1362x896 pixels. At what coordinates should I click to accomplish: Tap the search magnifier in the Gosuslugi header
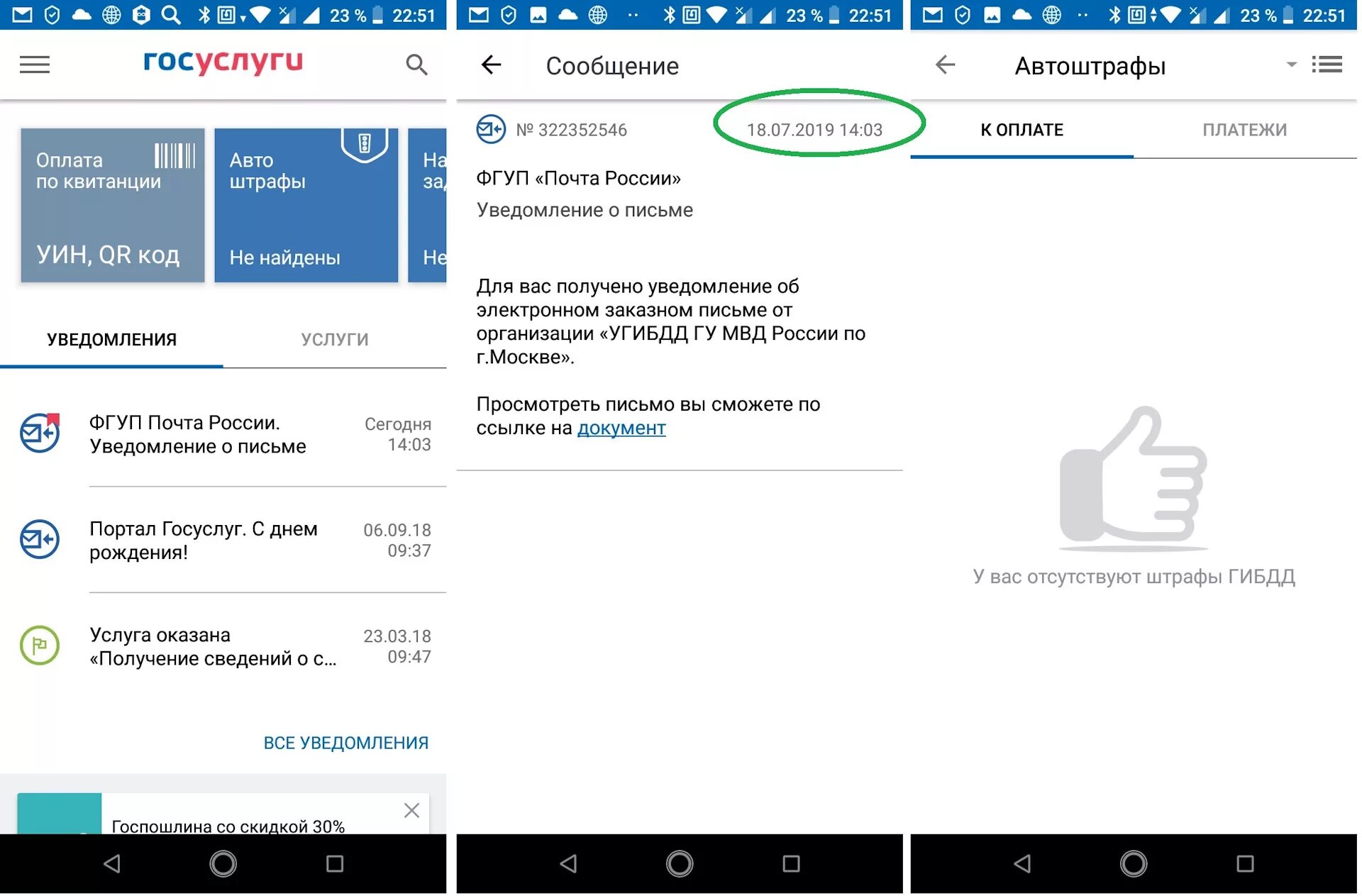point(416,65)
